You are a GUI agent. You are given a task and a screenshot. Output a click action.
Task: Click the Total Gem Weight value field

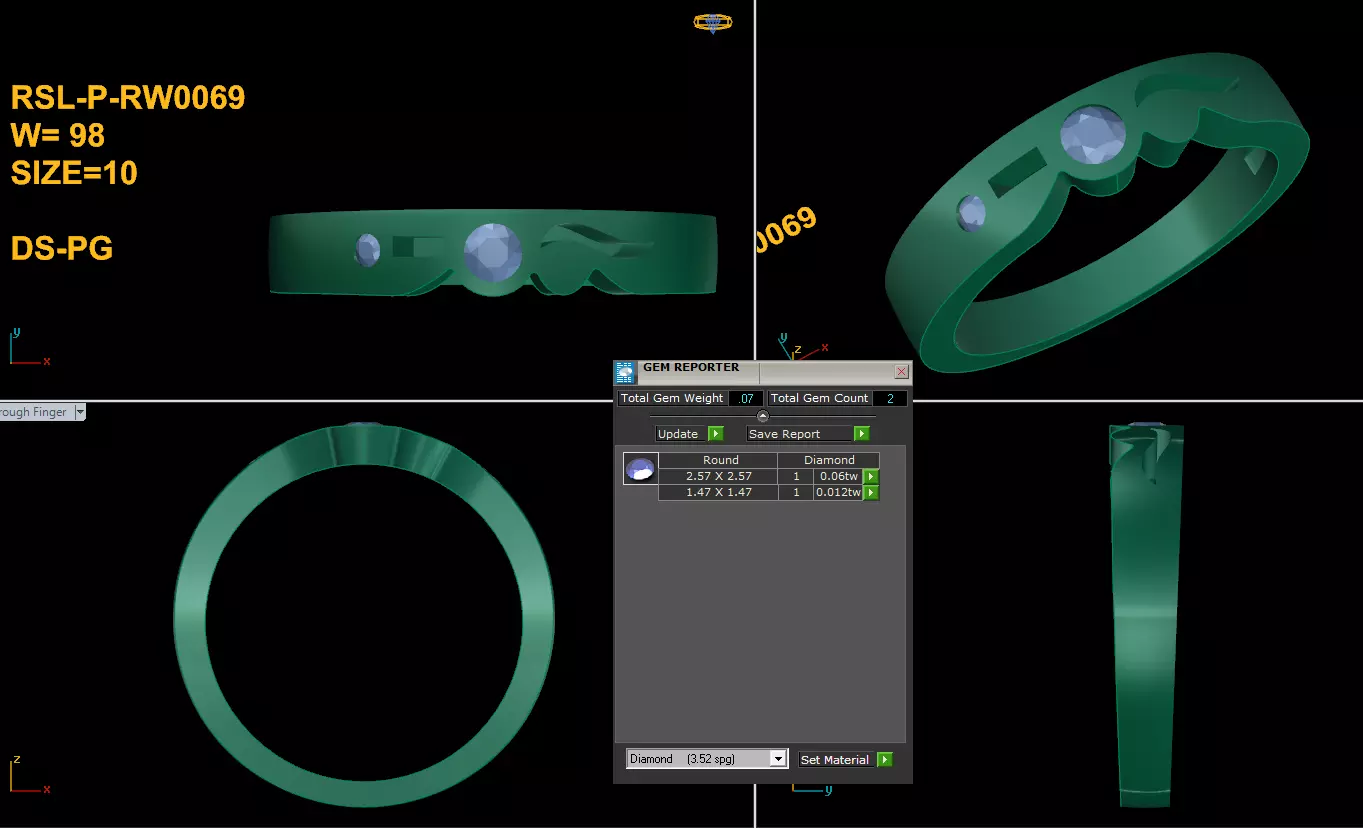pyautogui.click(x=745, y=398)
